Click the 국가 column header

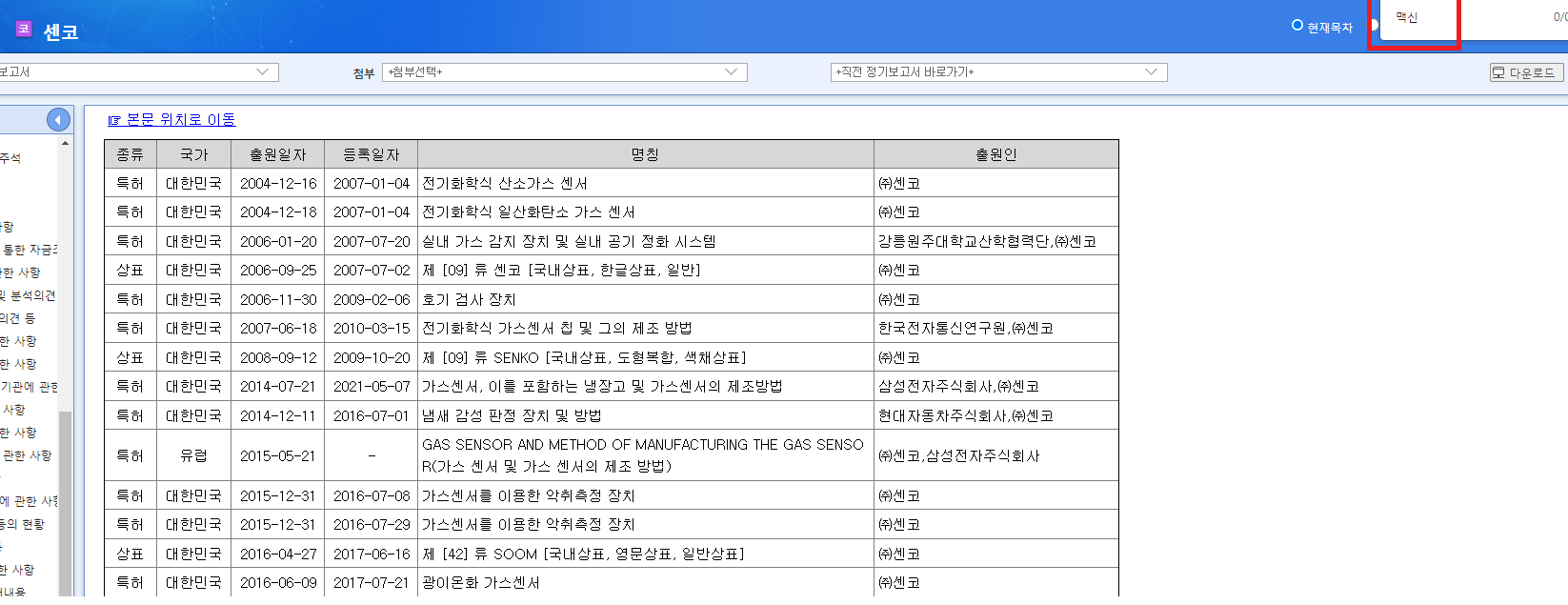[193, 154]
